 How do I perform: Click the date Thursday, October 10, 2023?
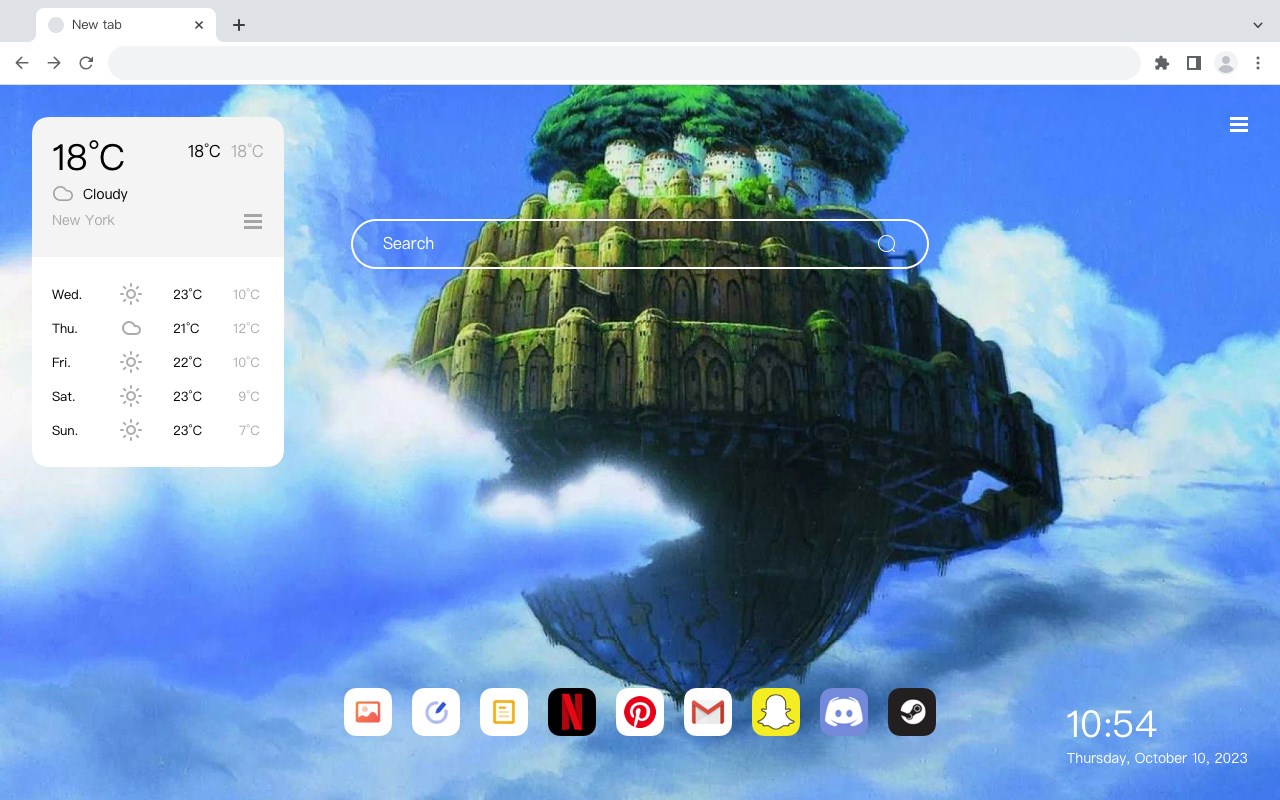[x=1157, y=758]
